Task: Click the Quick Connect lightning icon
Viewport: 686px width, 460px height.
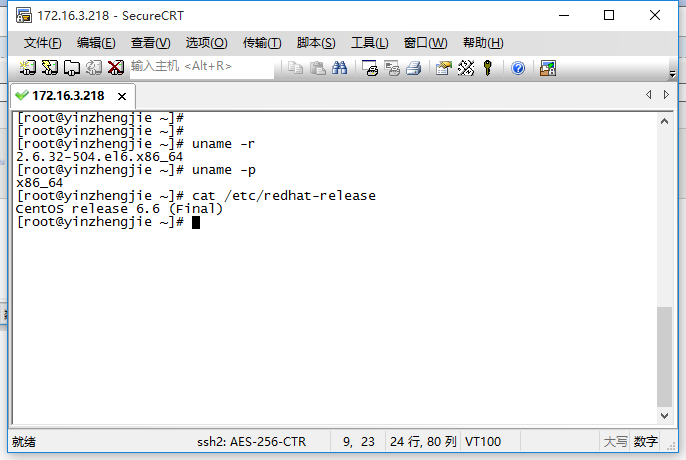Action: (x=49, y=68)
